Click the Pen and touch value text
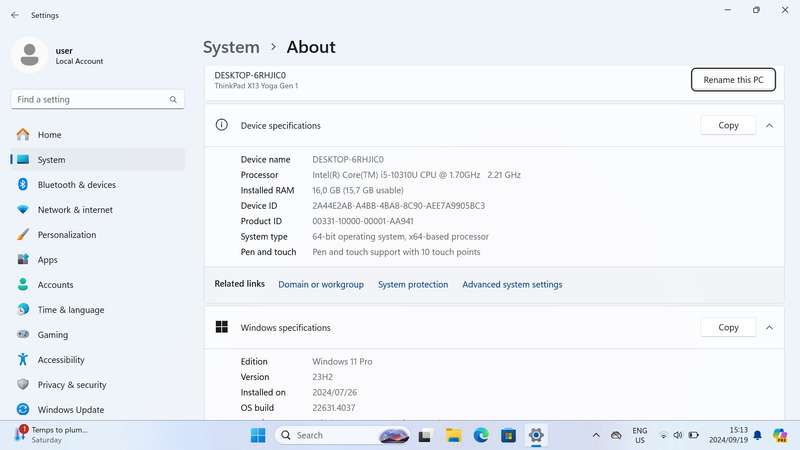Image resolution: width=800 pixels, height=450 pixels. [x=396, y=252]
